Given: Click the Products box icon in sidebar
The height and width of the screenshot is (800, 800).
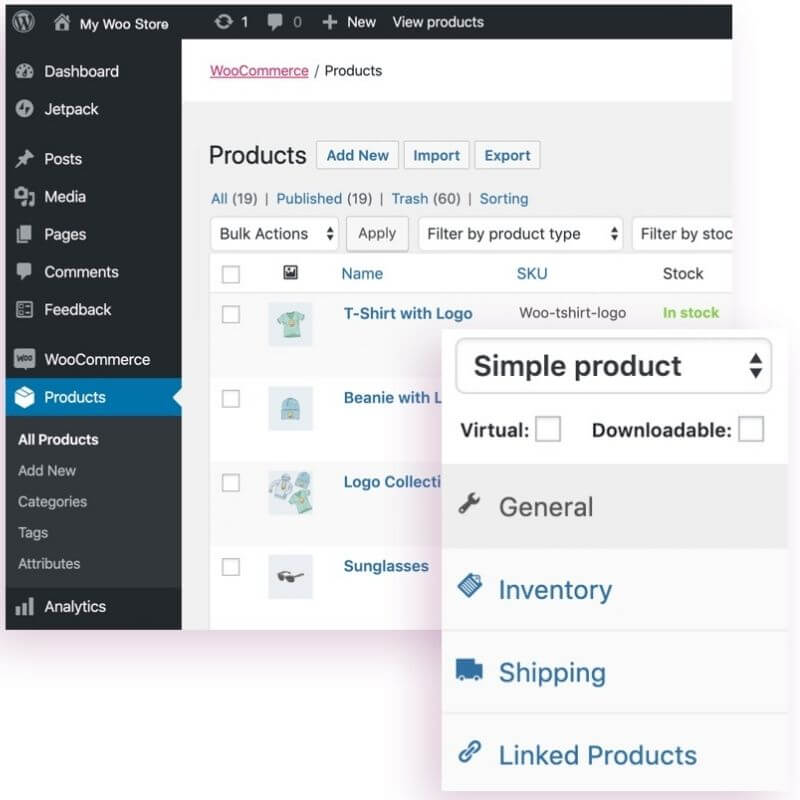Looking at the screenshot, I should [x=24, y=397].
